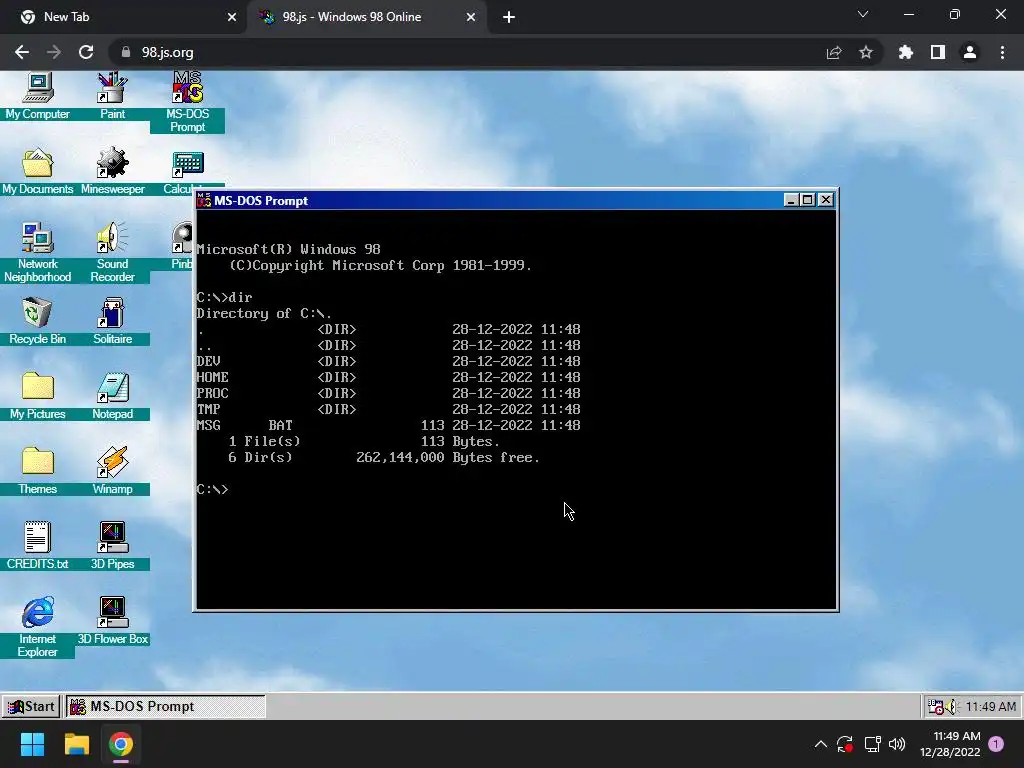Click Win98 tray volume speaker icon

point(952,707)
